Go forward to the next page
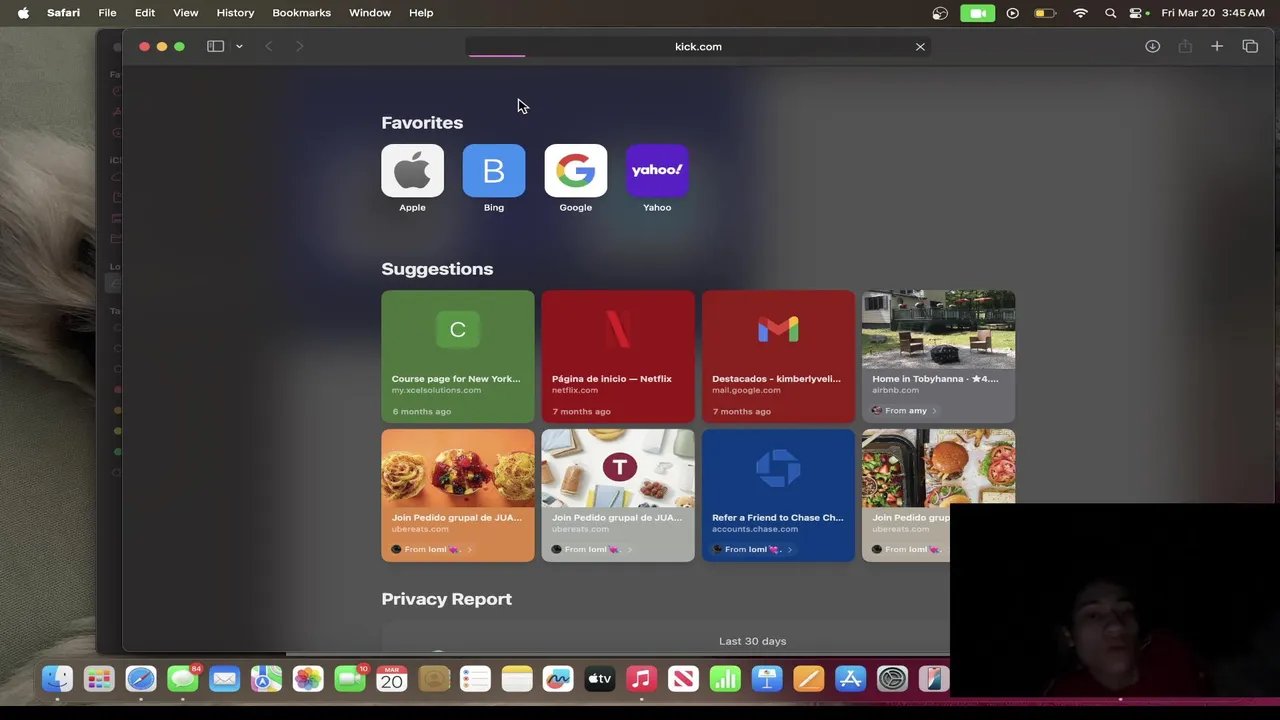The width and height of the screenshot is (1280, 720). tap(299, 46)
